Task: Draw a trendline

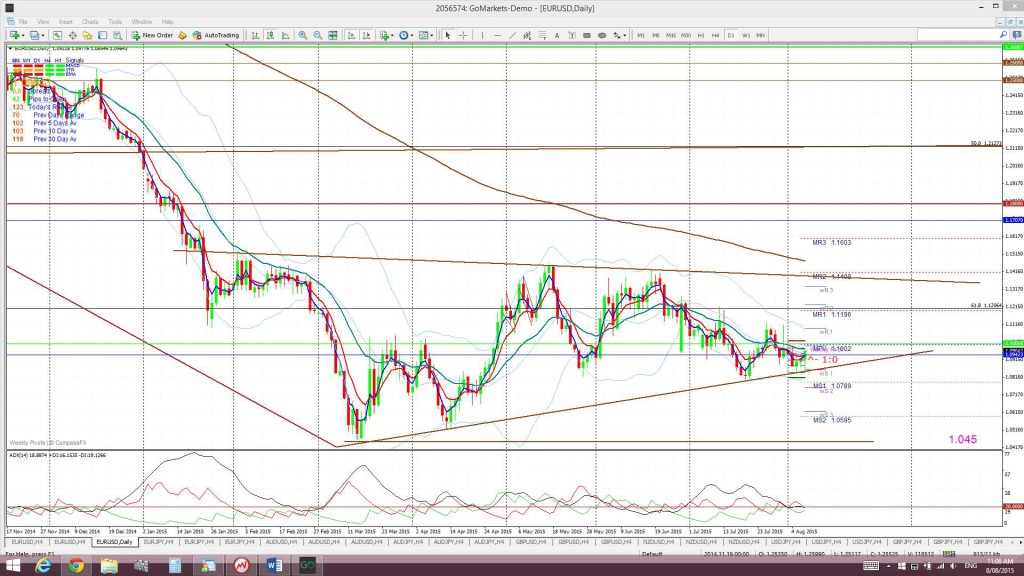Action: (513, 35)
